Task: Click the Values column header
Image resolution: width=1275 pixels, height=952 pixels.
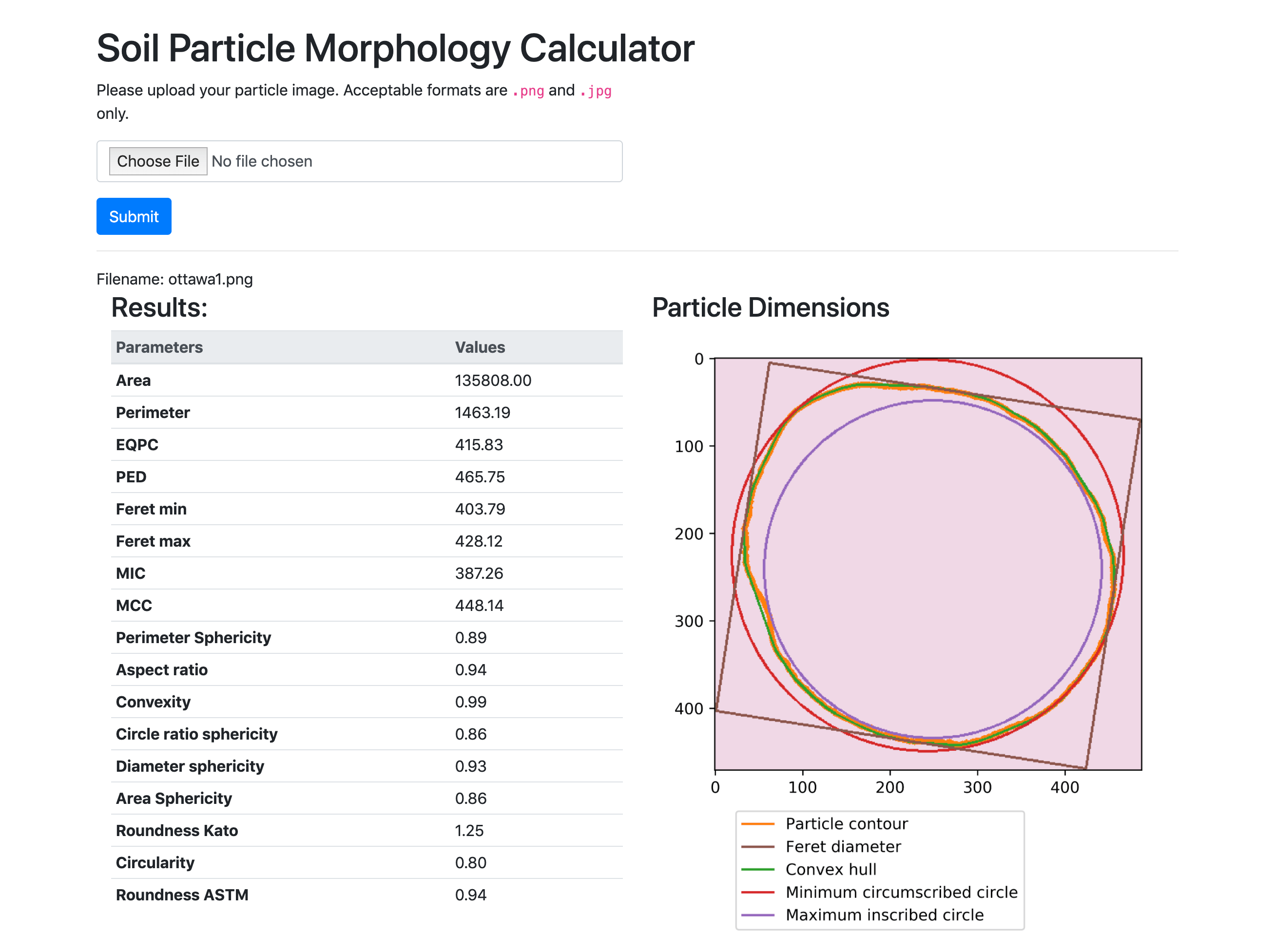Action: [x=480, y=347]
